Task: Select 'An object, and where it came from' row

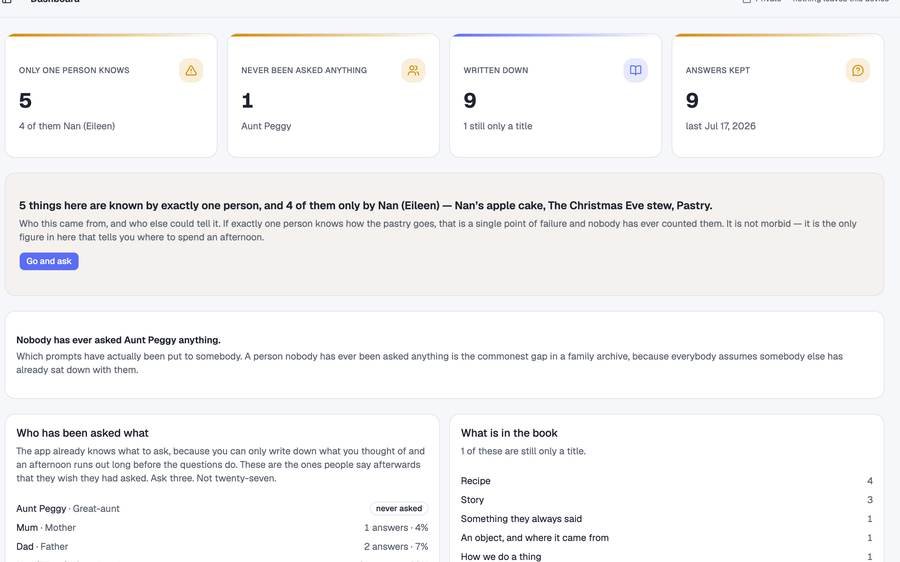Action: tap(667, 537)
